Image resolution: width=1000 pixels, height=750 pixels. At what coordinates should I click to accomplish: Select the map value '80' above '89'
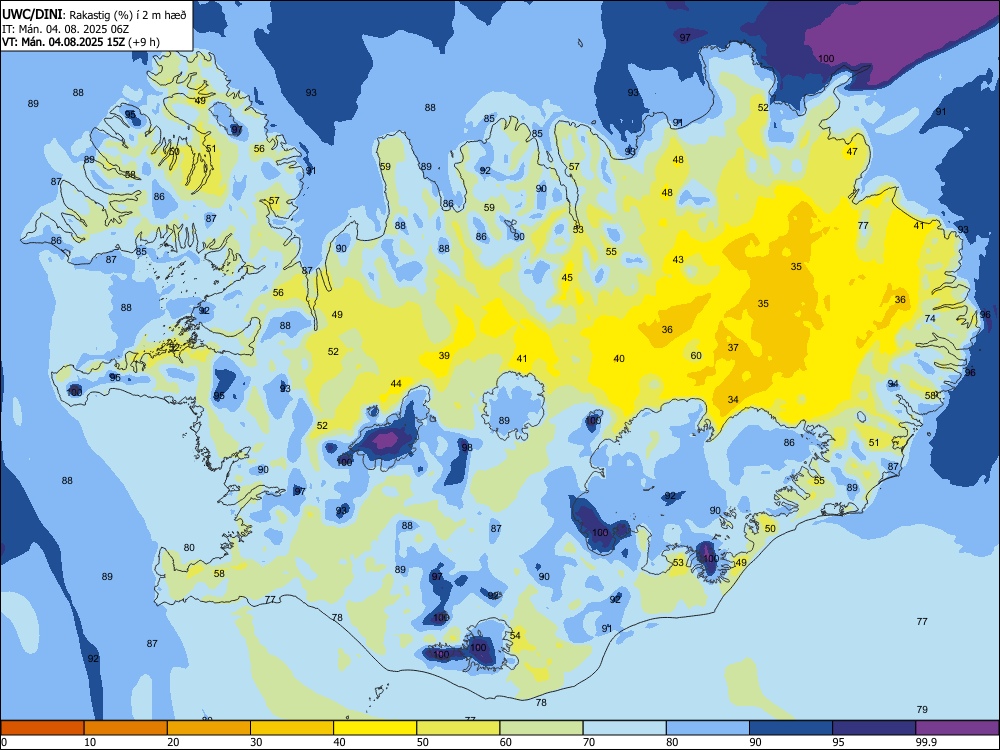pyautogui.click(x=189, y=548)
